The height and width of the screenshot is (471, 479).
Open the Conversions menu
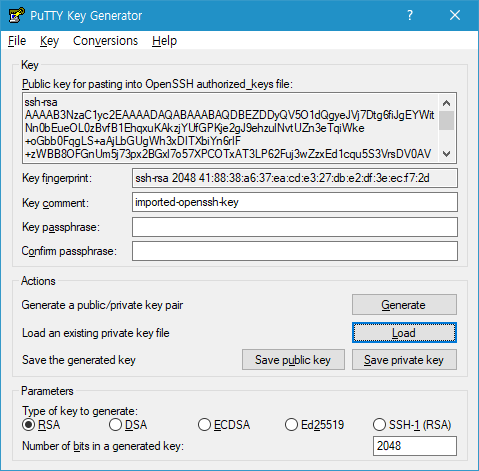(105, 41)
